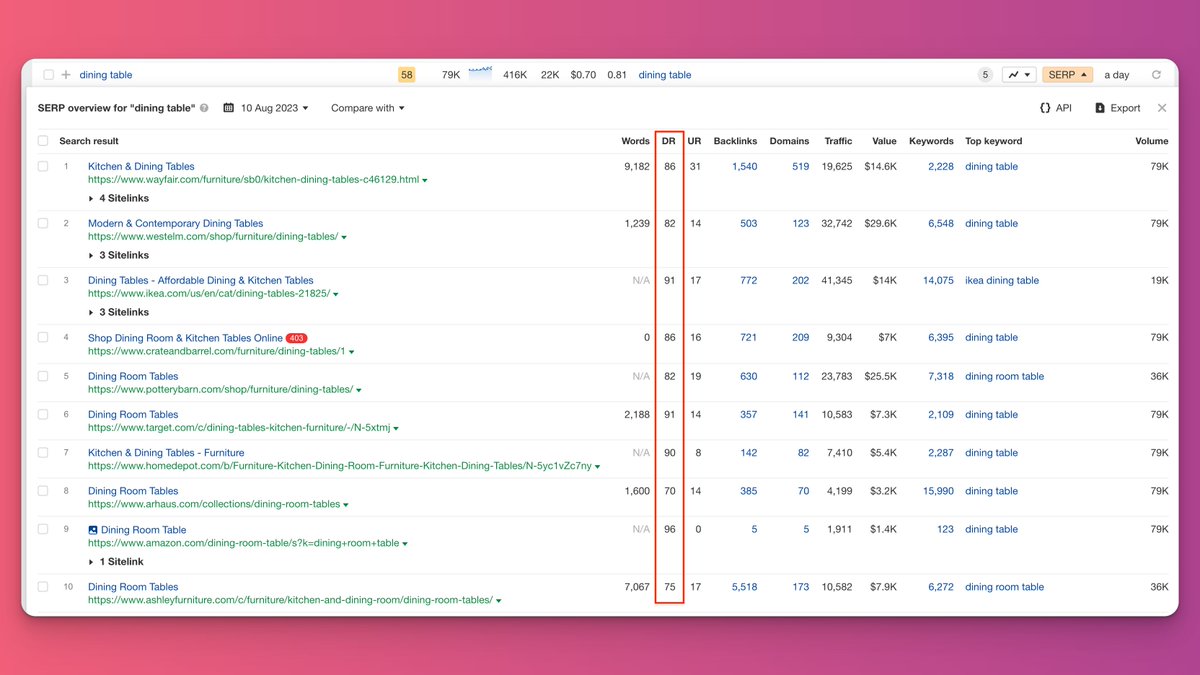Click the volume sparkline chart in keyword row

(x=480, y=74)
